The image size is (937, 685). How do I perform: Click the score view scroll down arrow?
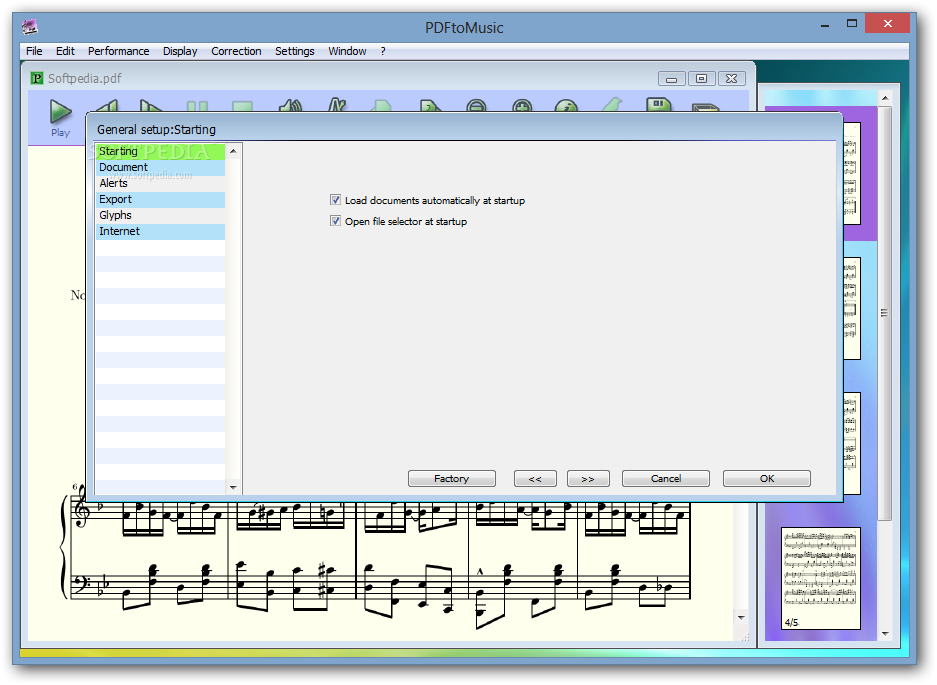741,617
